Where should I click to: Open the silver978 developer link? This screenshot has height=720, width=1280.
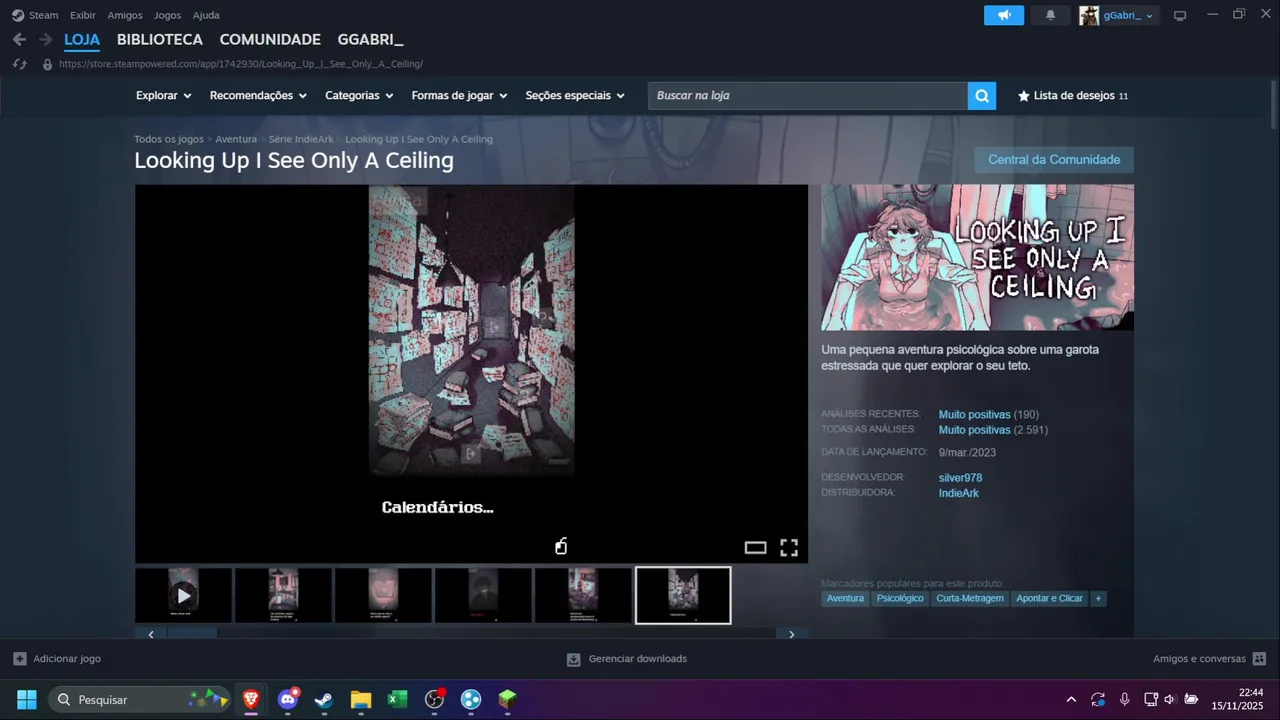pos(960,478)
